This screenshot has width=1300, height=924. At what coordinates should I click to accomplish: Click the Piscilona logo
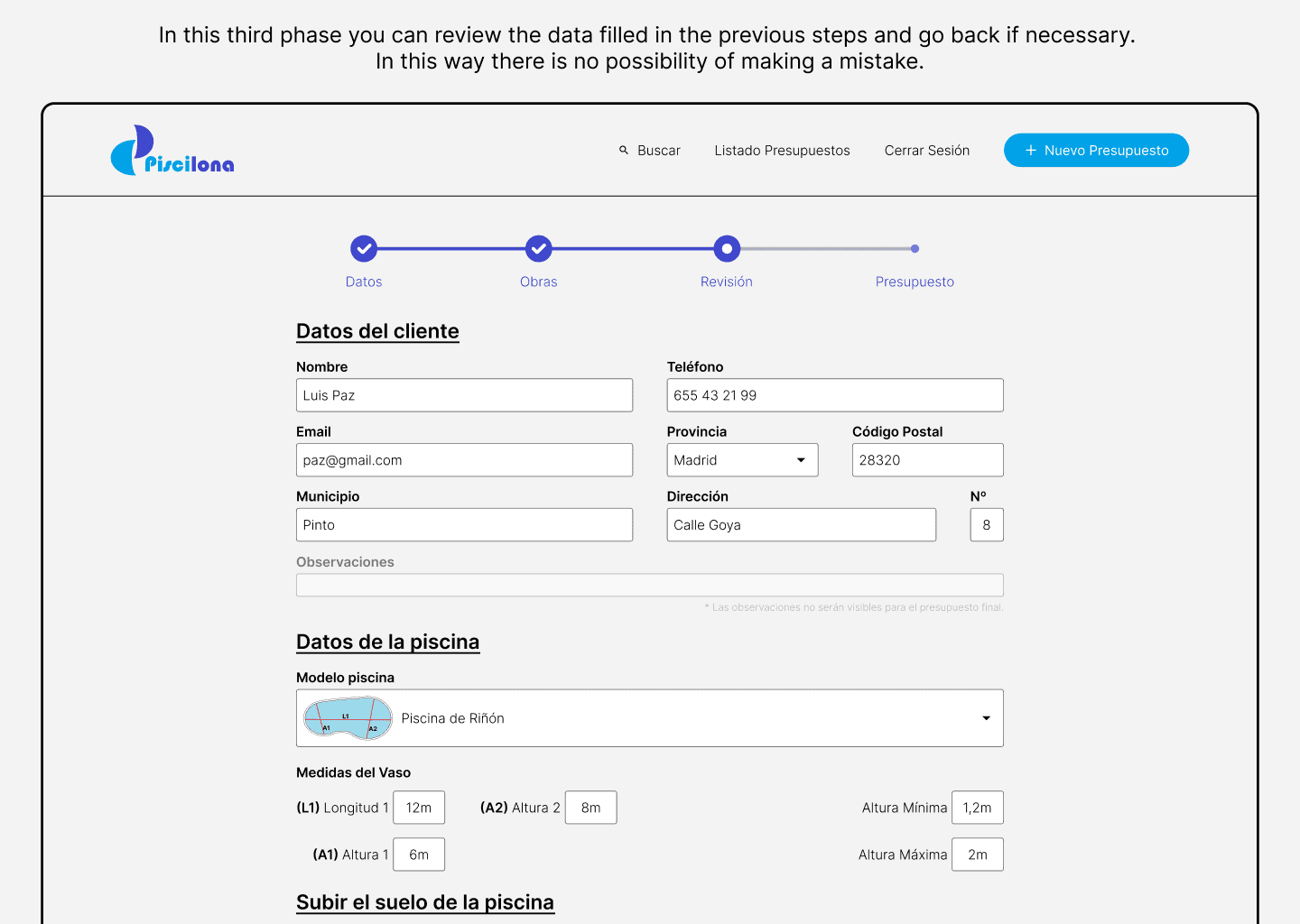(172, 151)
